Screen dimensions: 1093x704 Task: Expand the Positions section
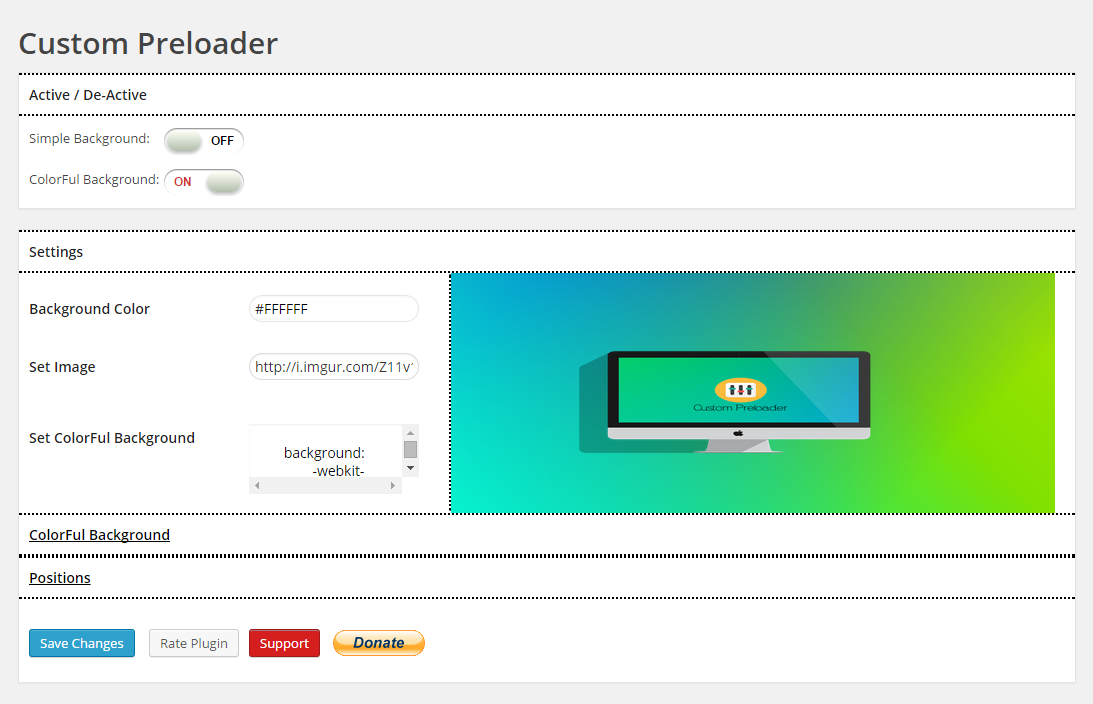pyautogui.click(x=60, y=578)
